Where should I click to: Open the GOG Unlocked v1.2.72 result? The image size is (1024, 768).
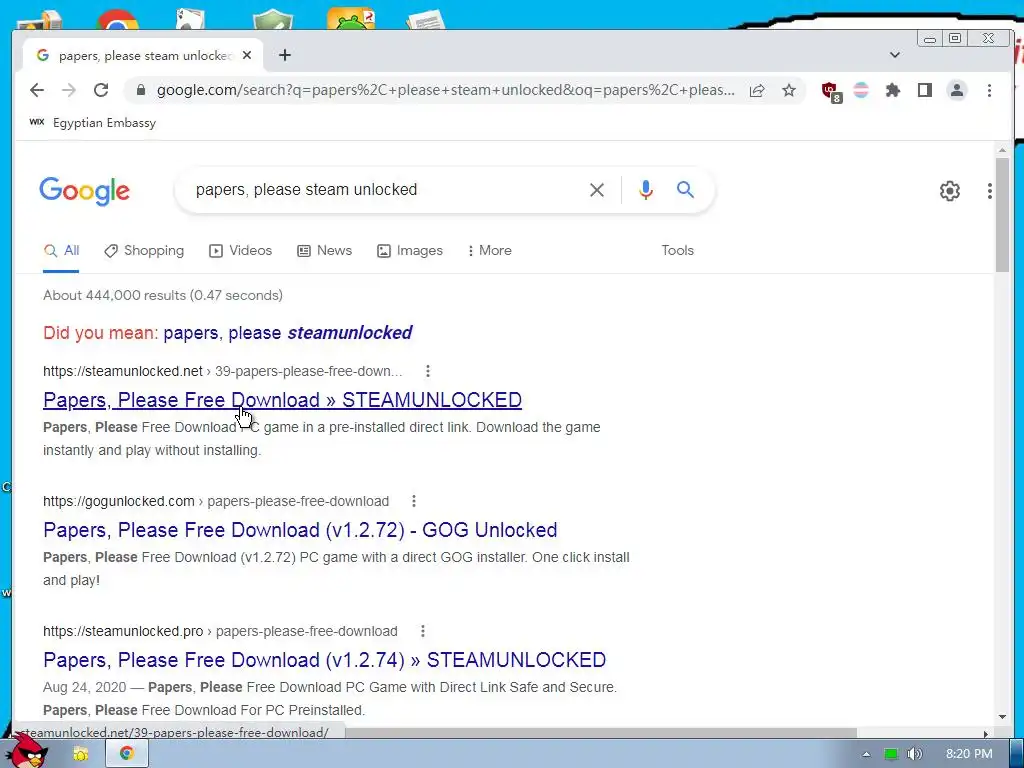(300, 530)
